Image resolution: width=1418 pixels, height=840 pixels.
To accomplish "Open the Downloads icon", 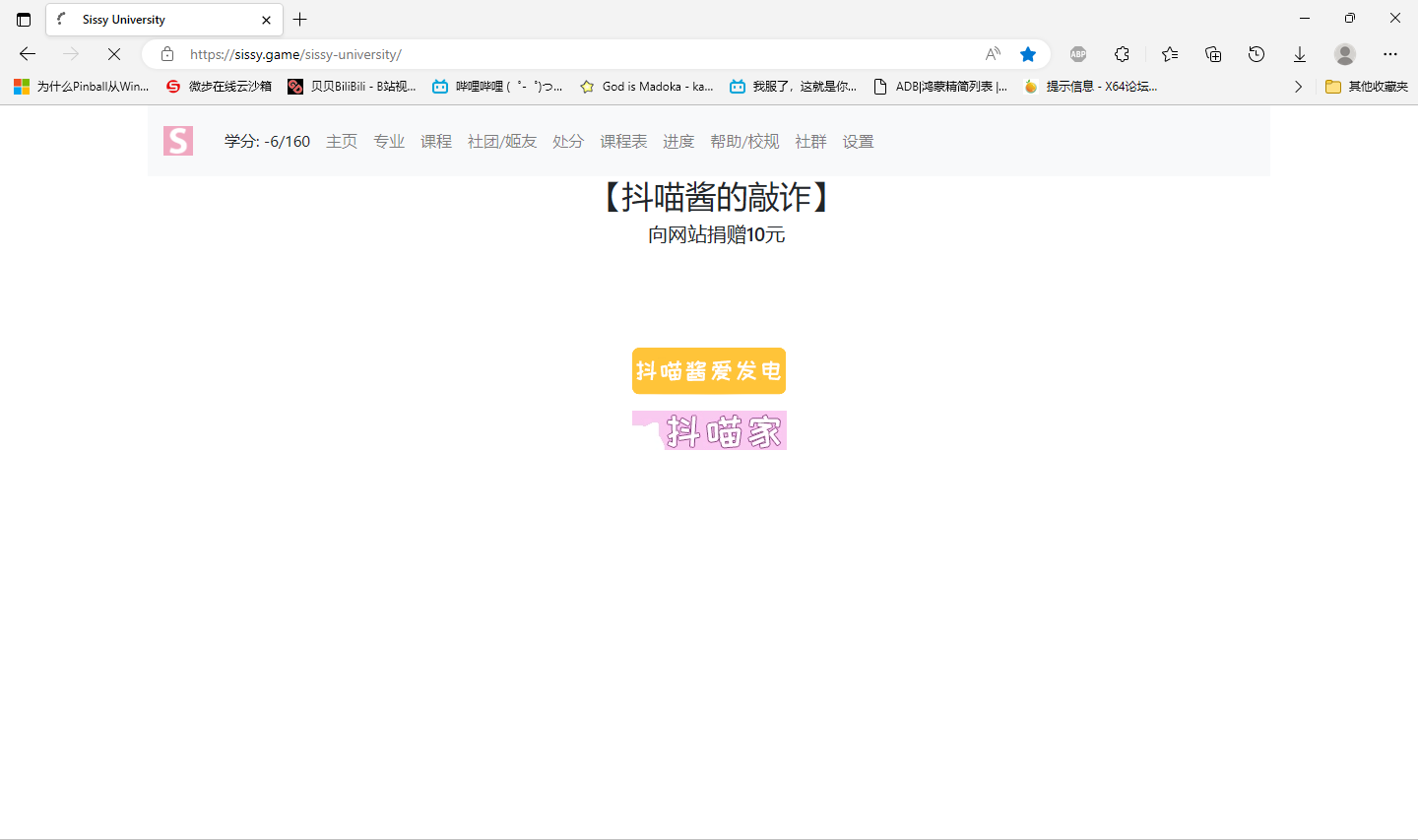I will [1300, 54].
